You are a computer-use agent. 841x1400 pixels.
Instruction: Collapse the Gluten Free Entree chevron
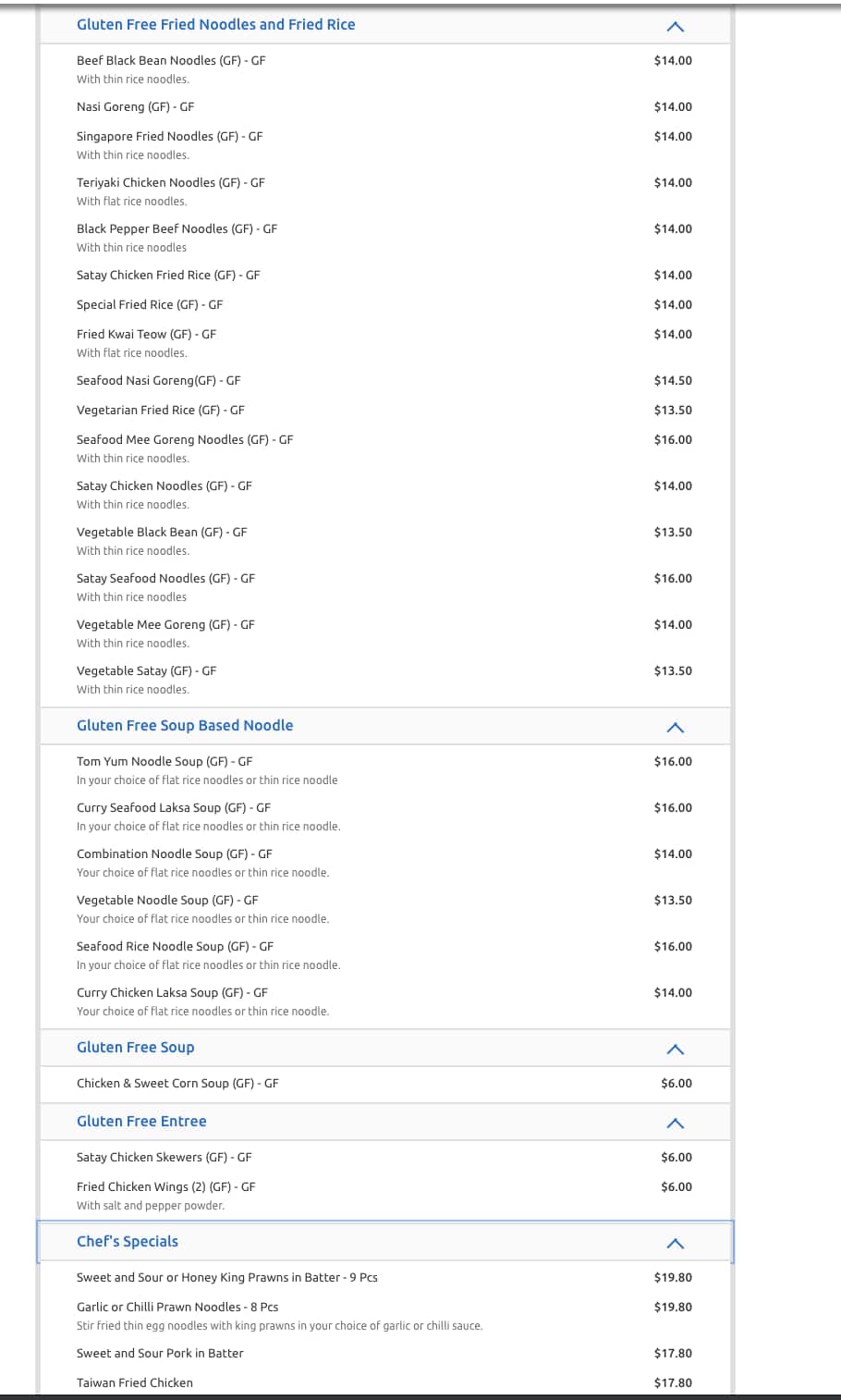tap(675, 1124)
